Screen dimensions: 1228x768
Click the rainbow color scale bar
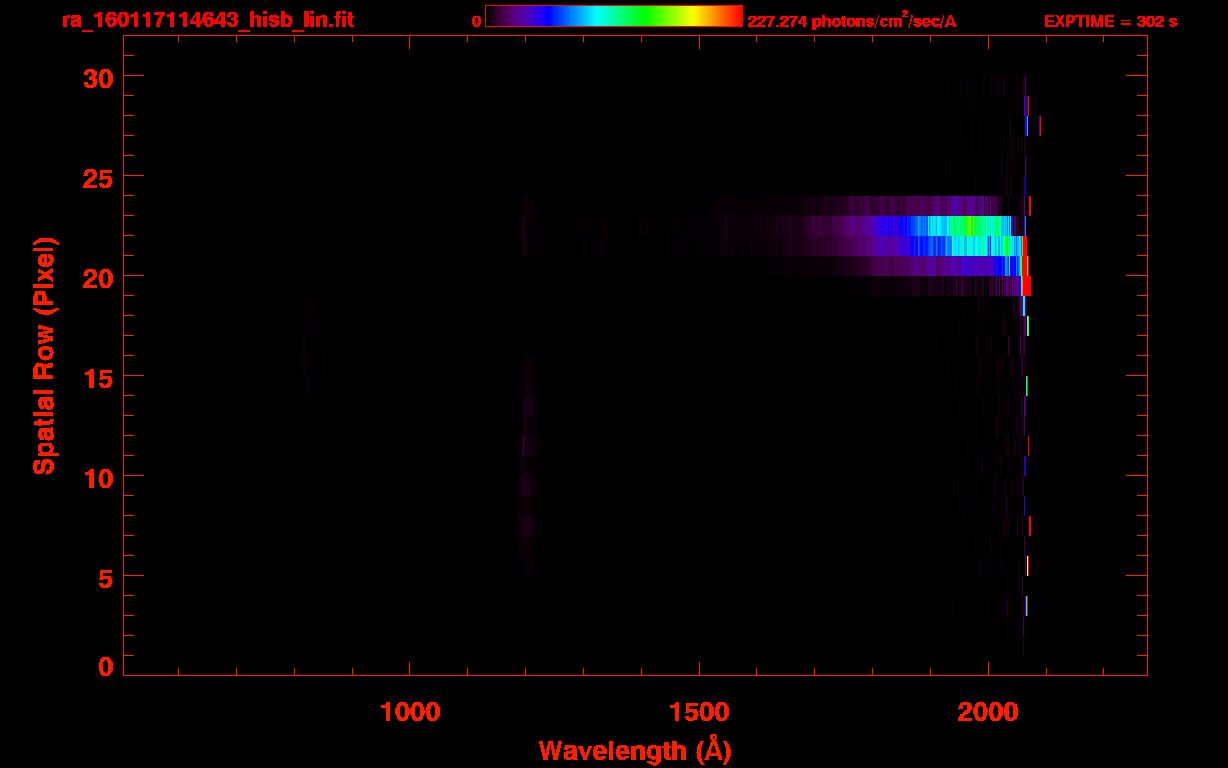[614, 16]
